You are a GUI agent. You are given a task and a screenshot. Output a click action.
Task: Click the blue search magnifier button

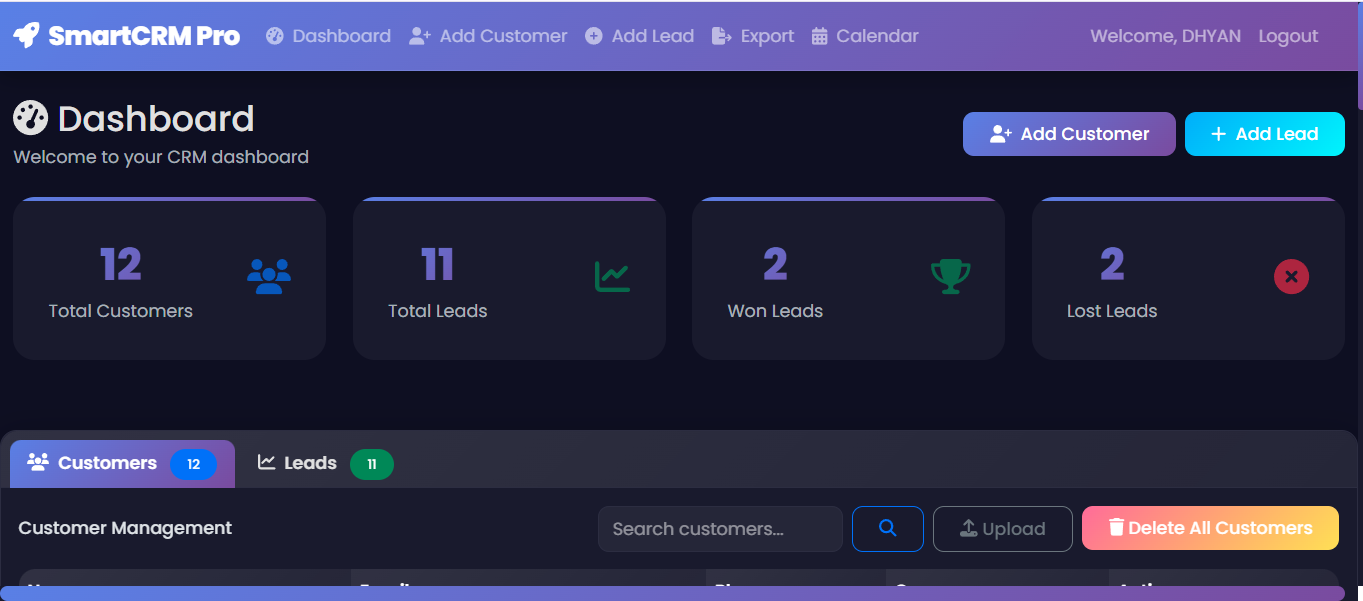[x=887, y=528]
